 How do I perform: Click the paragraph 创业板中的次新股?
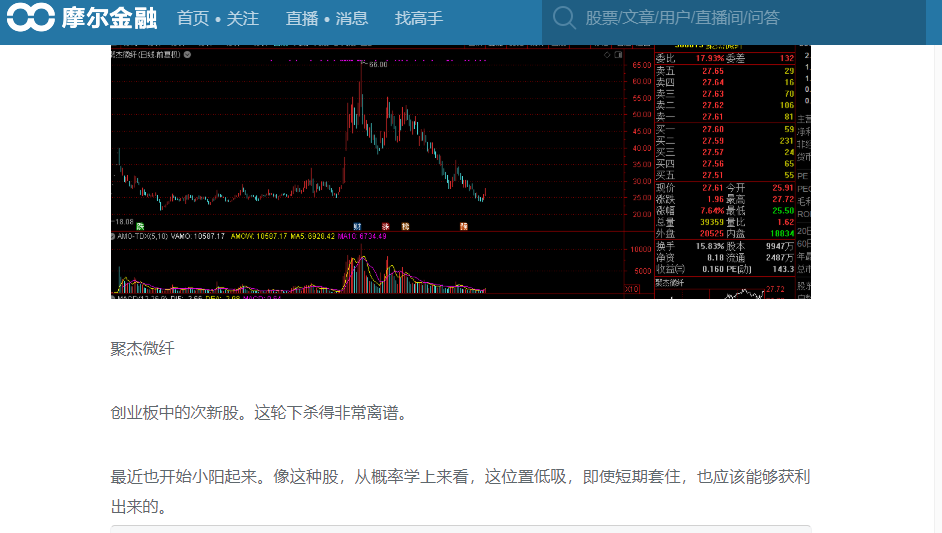(260, 413)
